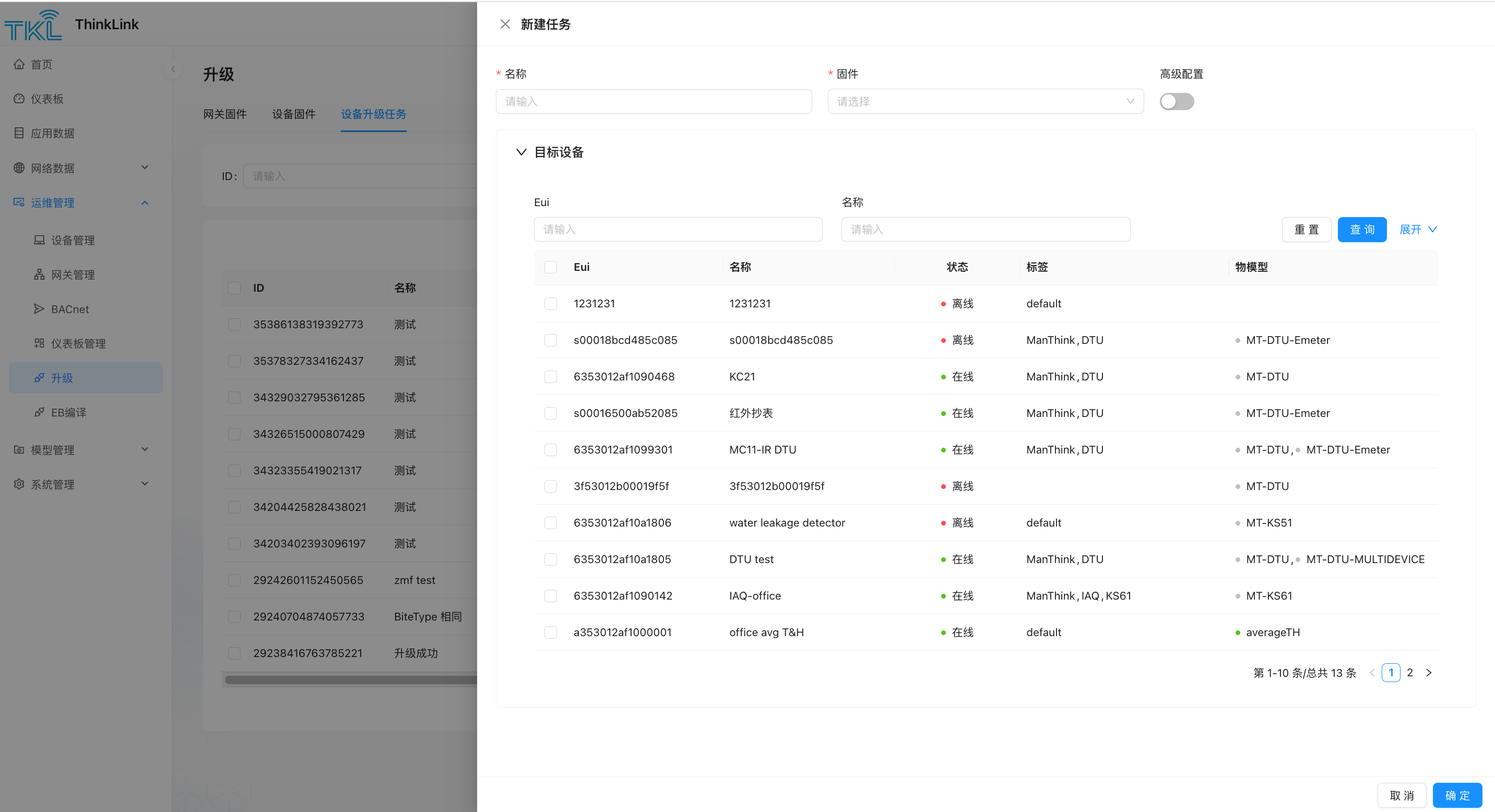Collapse the 目标设备 section
This screenshot has height=812, width=1495.
(x=521, y=152)
